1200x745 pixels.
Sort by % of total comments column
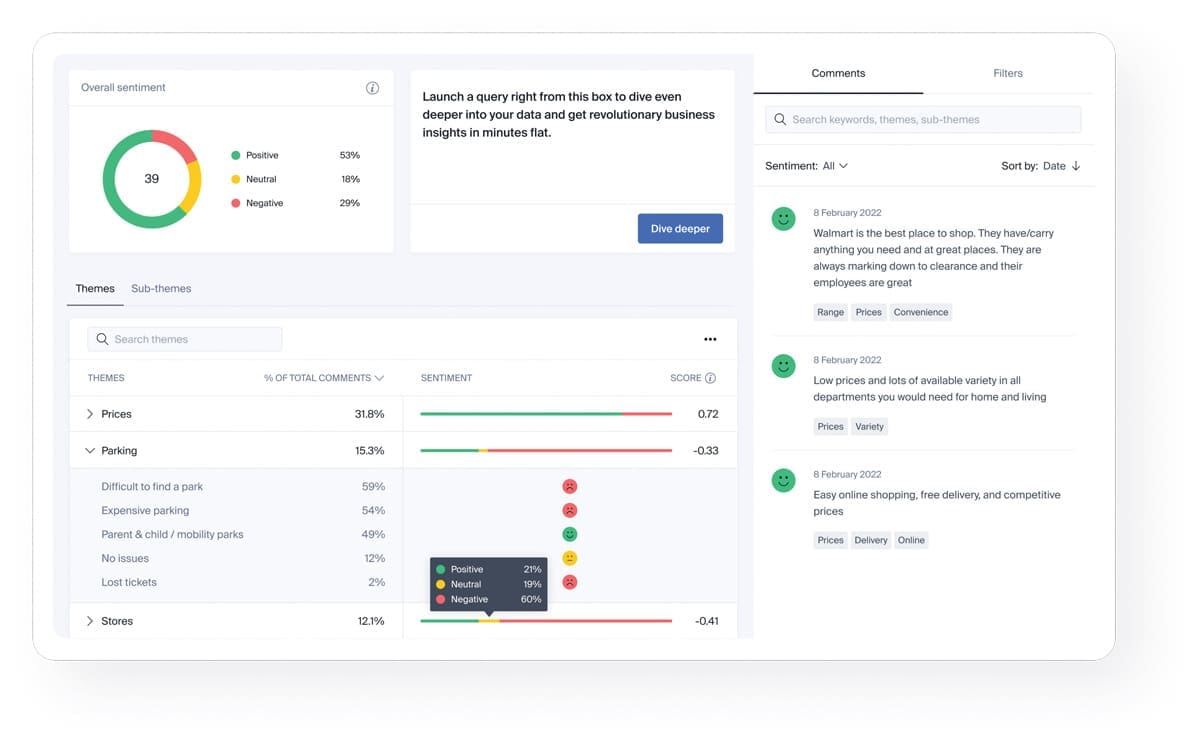tap(324, 378)
